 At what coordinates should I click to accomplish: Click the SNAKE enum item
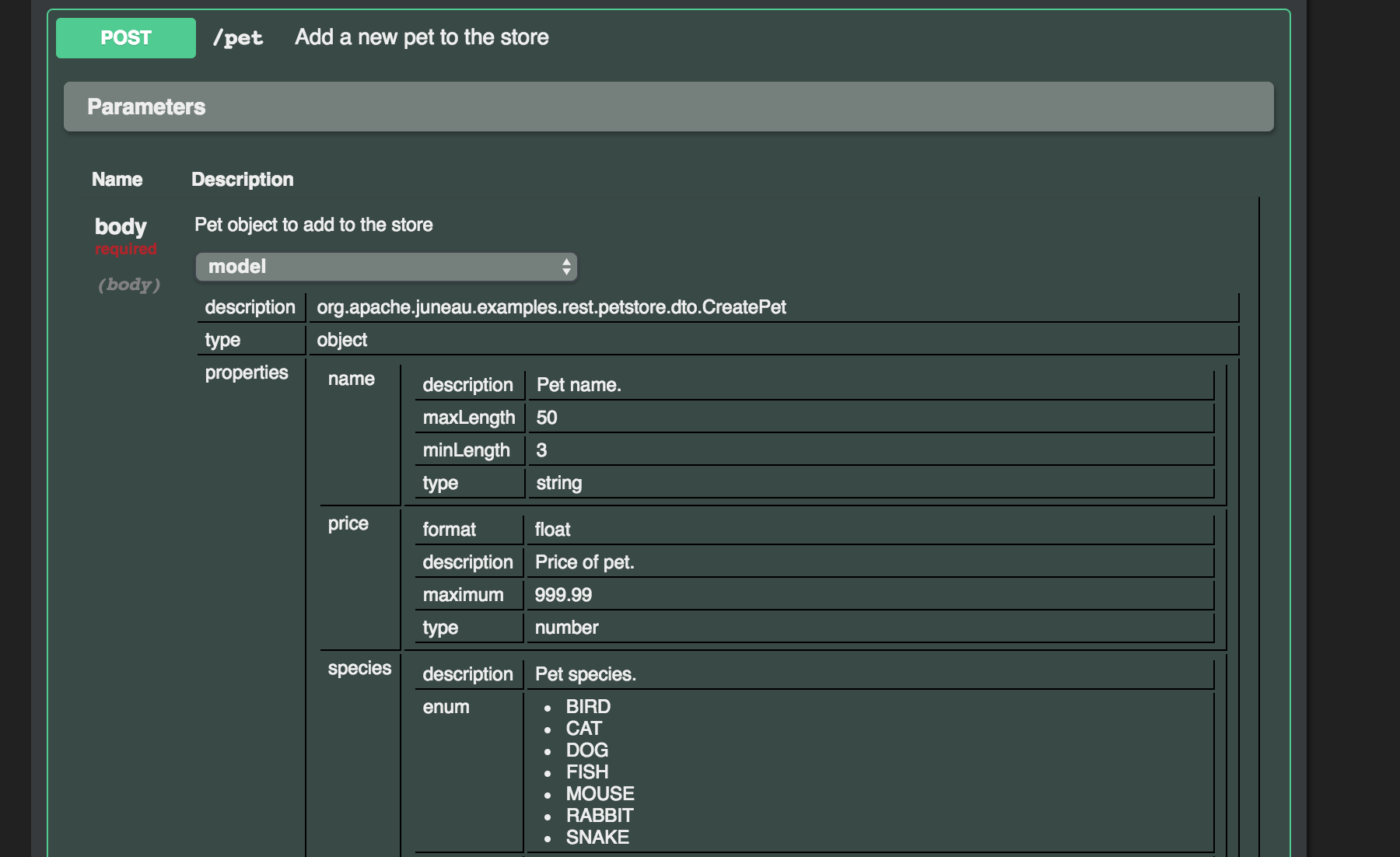(x=597, y=838)
